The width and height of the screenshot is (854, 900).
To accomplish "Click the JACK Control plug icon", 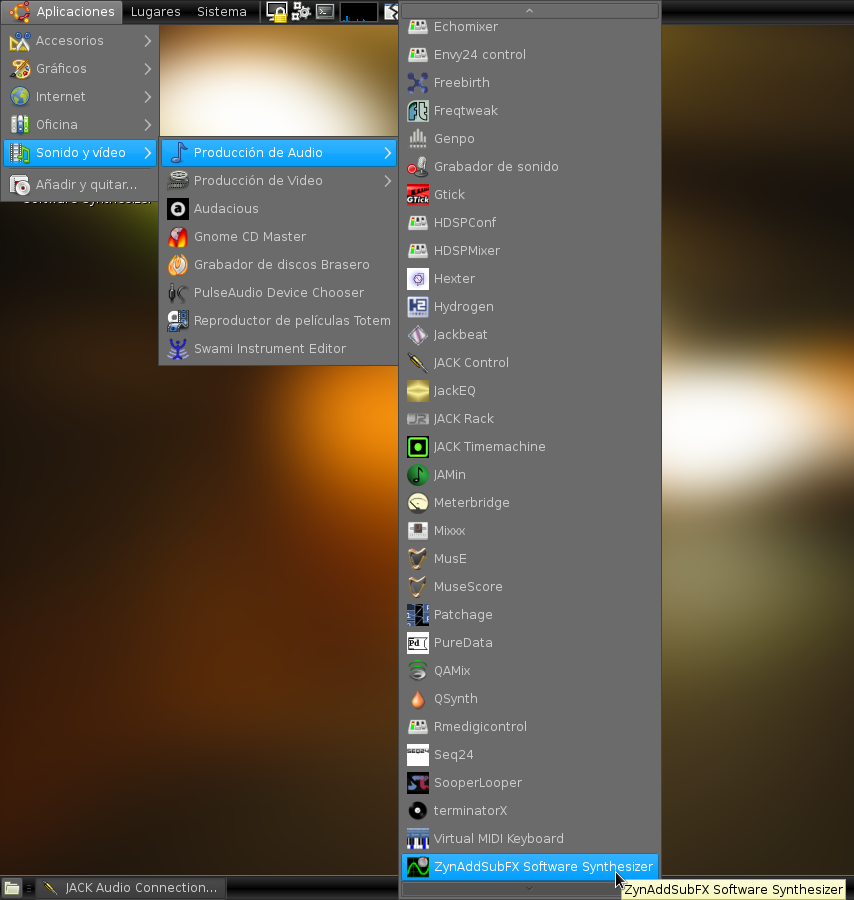I will 418,363.
